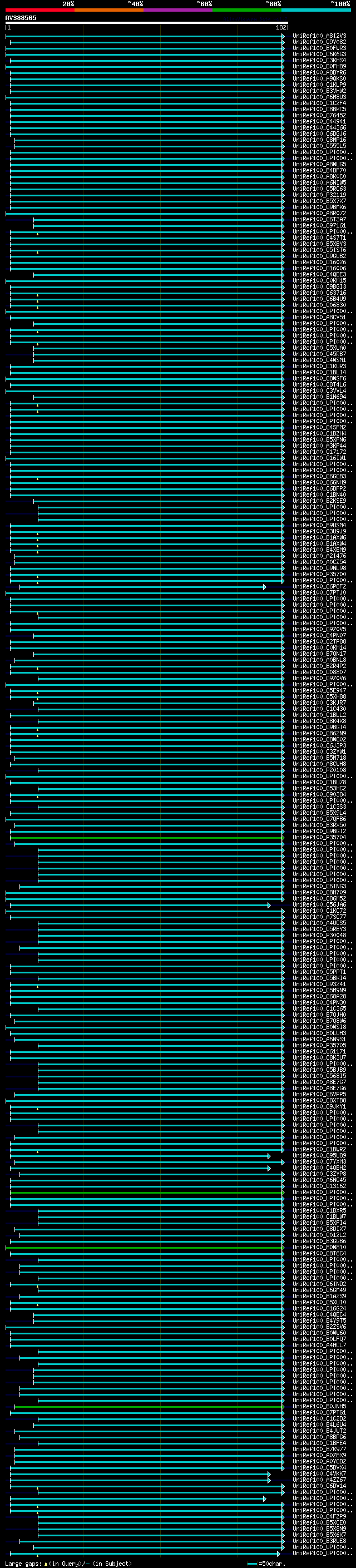Click hit label UniRef100_O44366
The height and width of the screenshot is (1568, 356).
click(319, 127)
